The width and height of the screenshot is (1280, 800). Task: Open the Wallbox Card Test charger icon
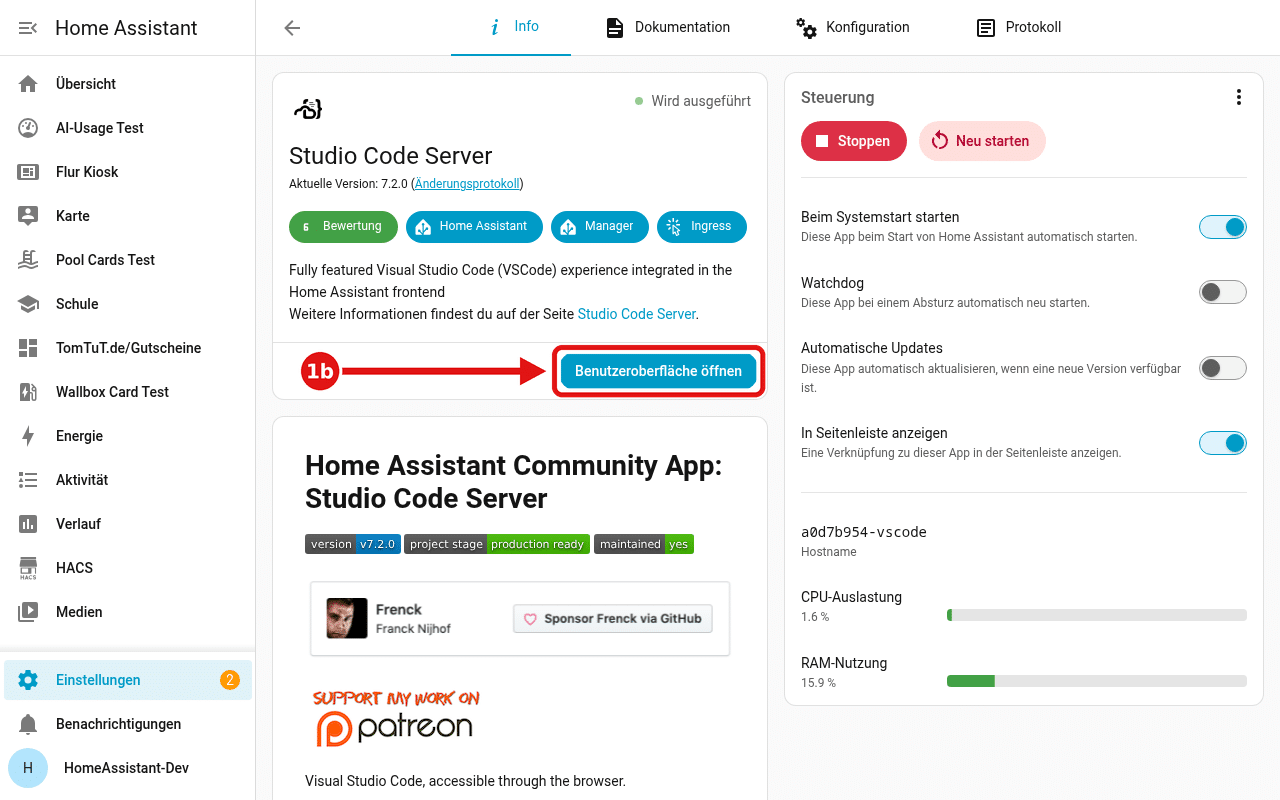point(28,392)
